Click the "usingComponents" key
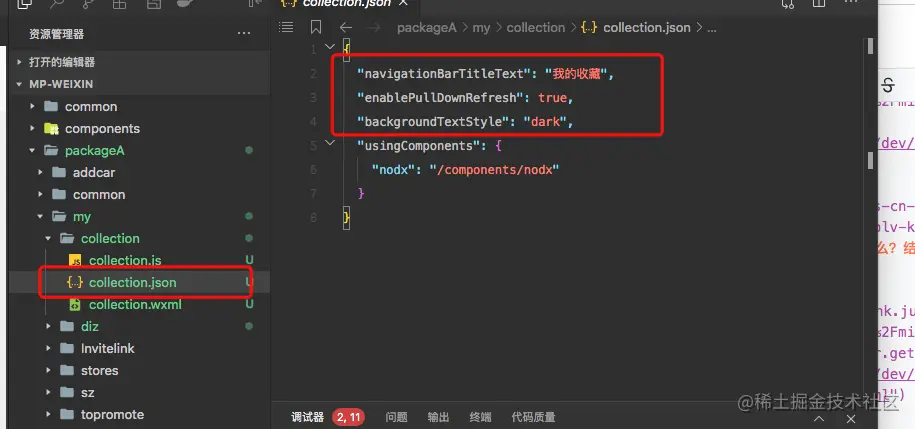Image resolution: width=915 pixels, height=429 pixels. point(420,145)
